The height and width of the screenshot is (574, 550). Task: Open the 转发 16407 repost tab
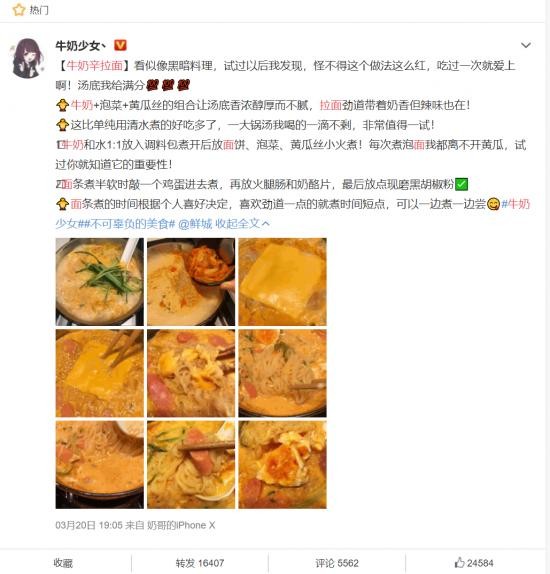click(x=200, y=563)
